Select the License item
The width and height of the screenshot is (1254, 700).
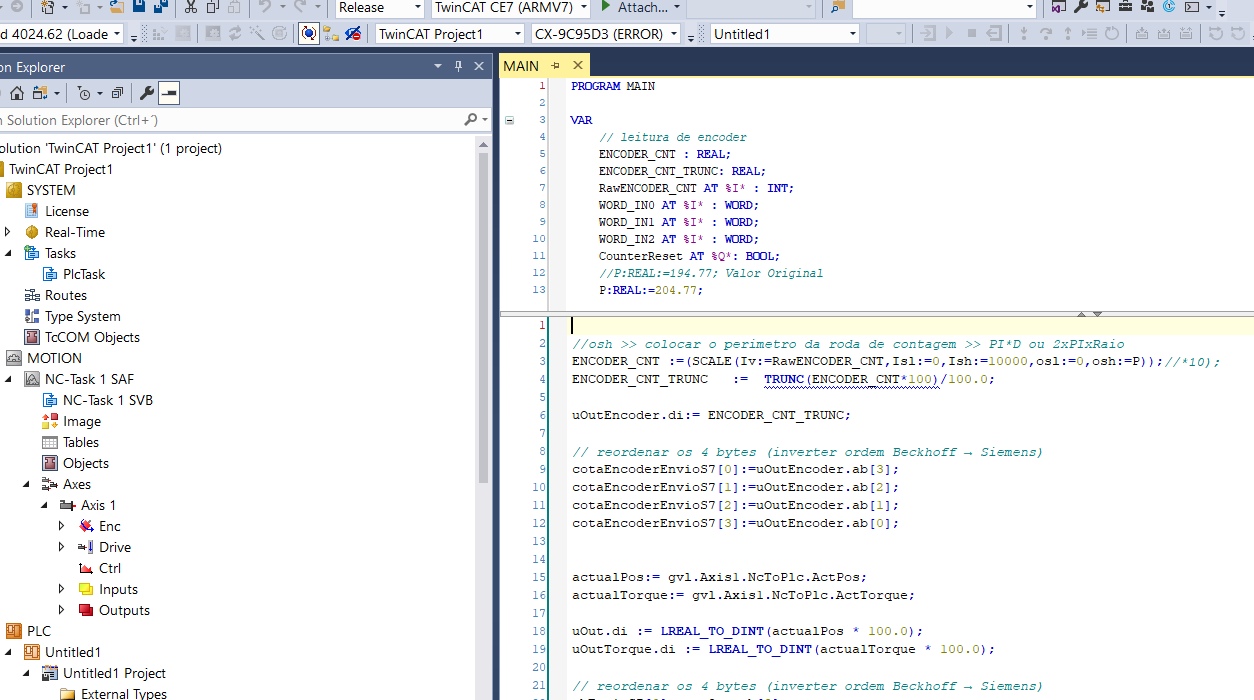pos(67,211)
